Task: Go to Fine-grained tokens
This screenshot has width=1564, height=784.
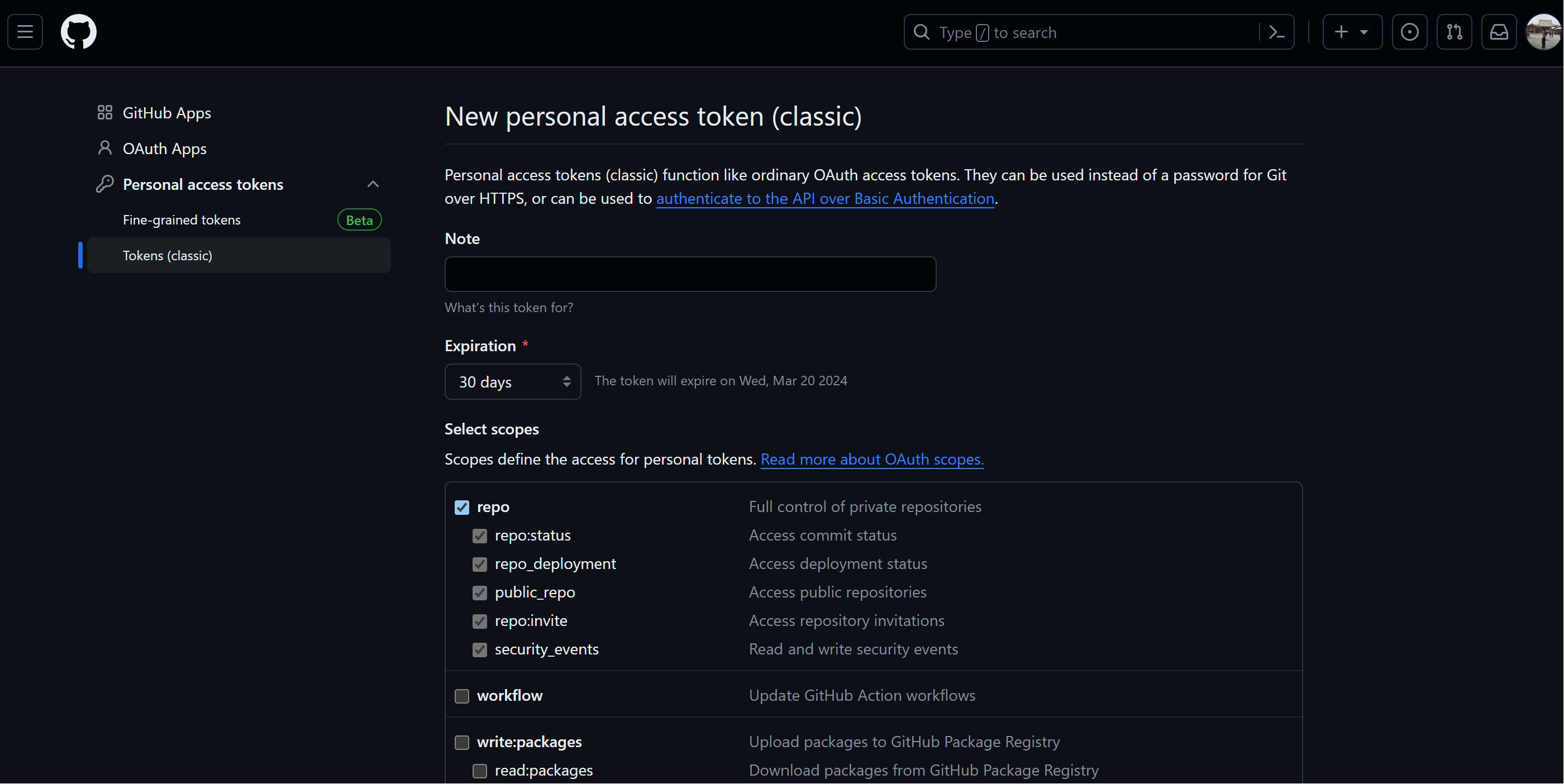Action: click(x=182, y=219)
